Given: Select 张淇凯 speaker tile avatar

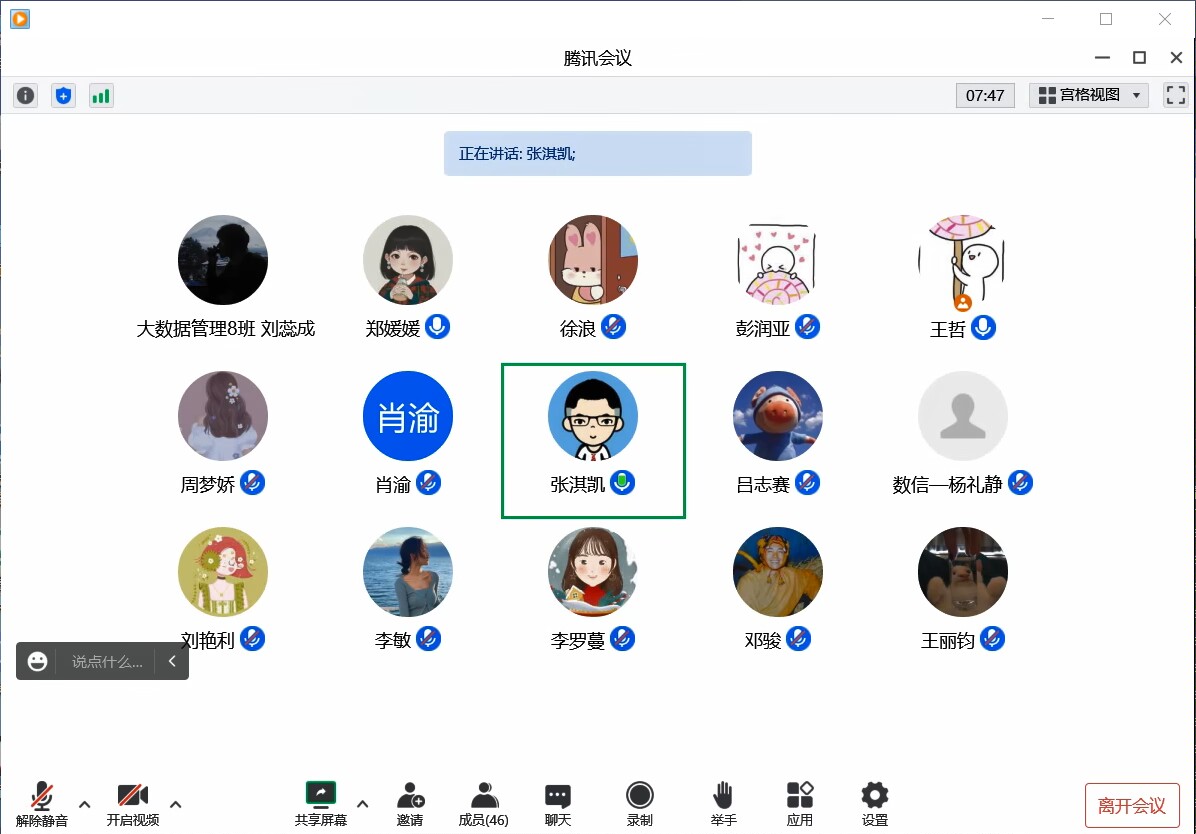Looking at the screenshot, I should 593,416.
